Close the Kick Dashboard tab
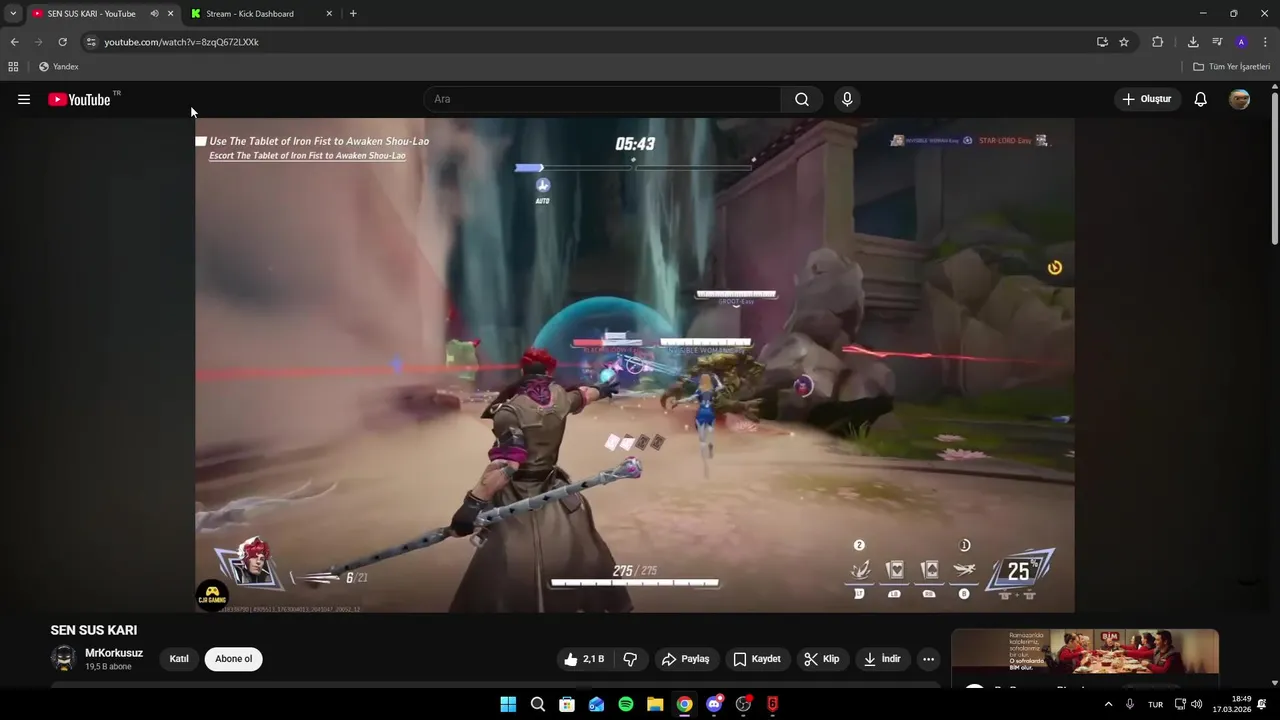The height and width of the screenshot is (720, 1280). pyautogui.click(x=329, y=14)
